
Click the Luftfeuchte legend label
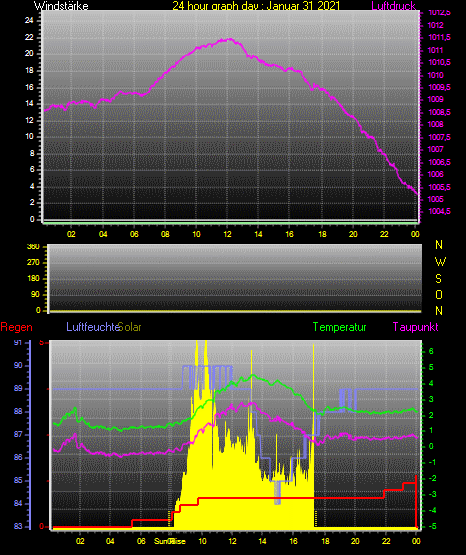coord(92,327)
